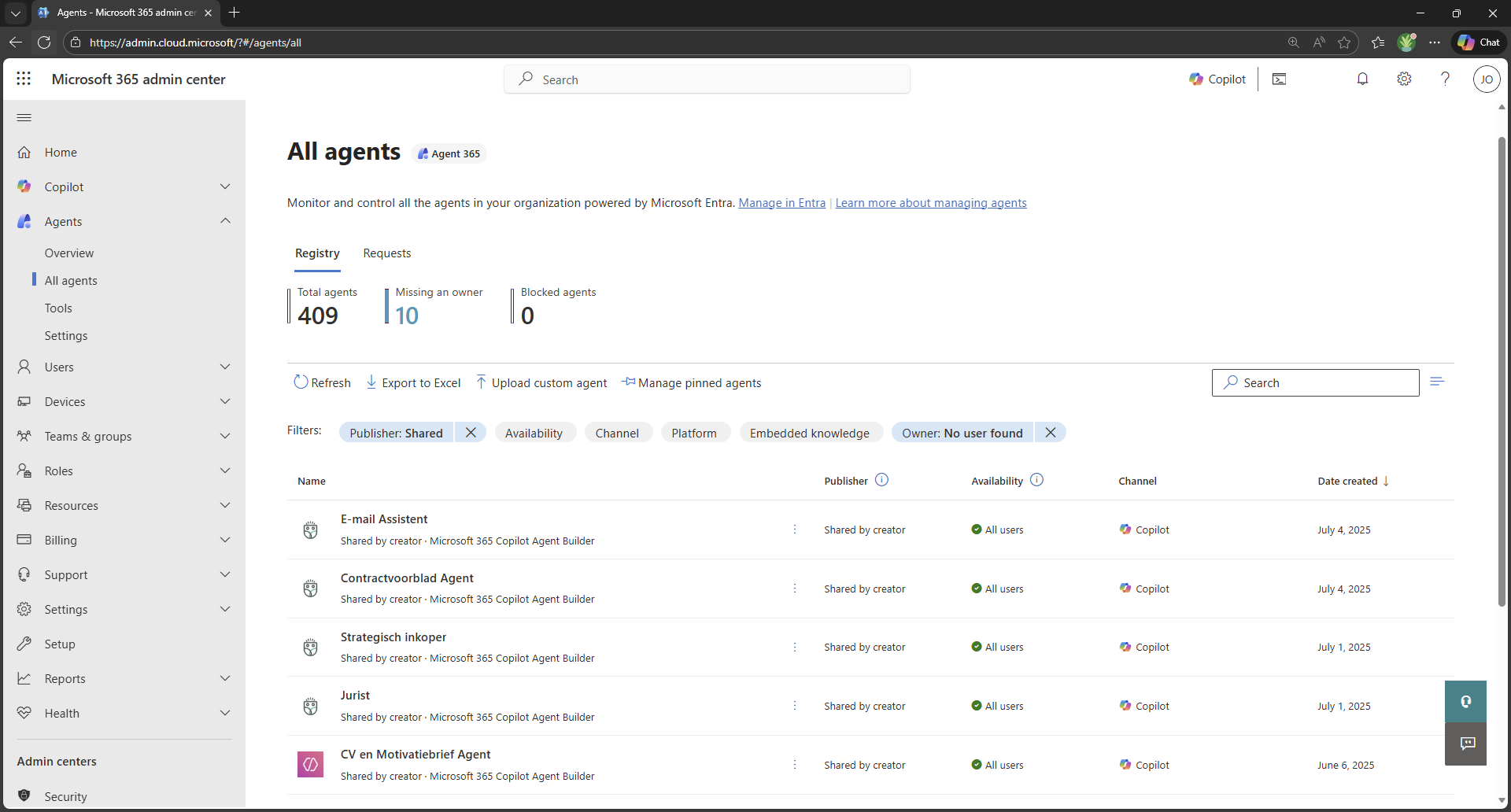Refresh the agents registry list
Image resolution: width=1511 pixels, height=812 pixels.
(x=322, y=382)
